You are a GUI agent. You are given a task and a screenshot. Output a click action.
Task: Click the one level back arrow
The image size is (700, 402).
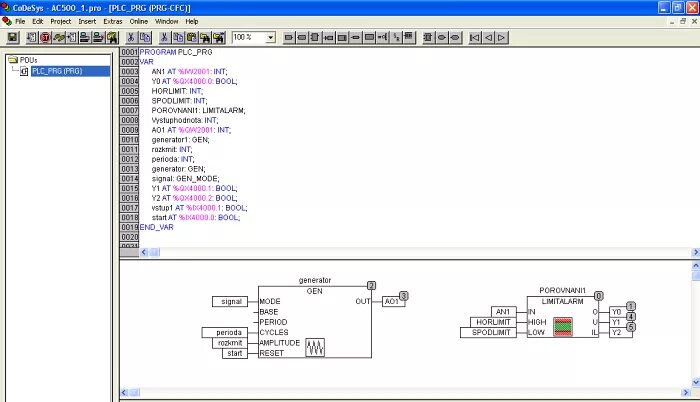click(x=488, y=38)
